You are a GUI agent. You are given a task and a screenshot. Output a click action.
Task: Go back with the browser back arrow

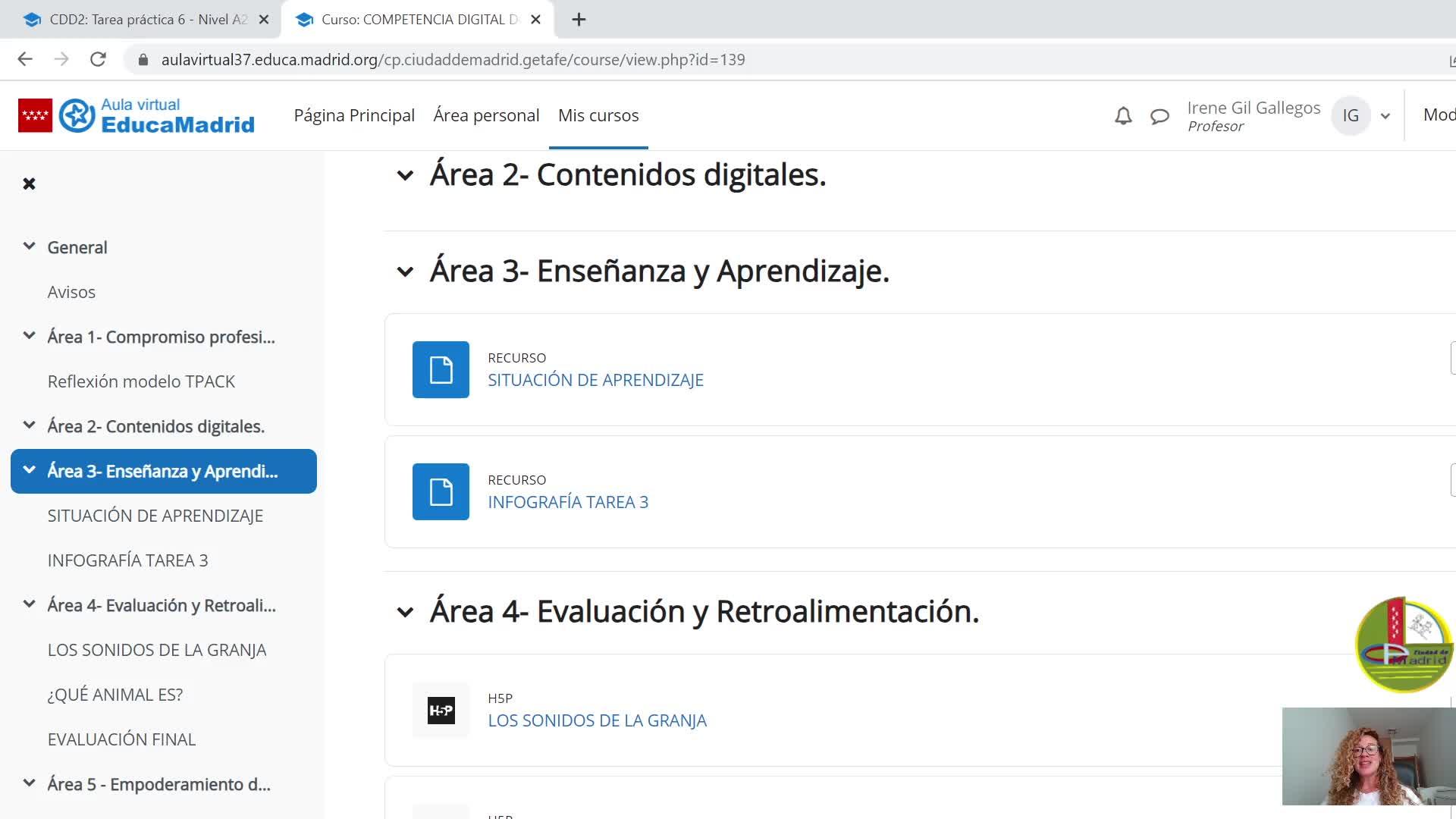click(x=25, y=59)
